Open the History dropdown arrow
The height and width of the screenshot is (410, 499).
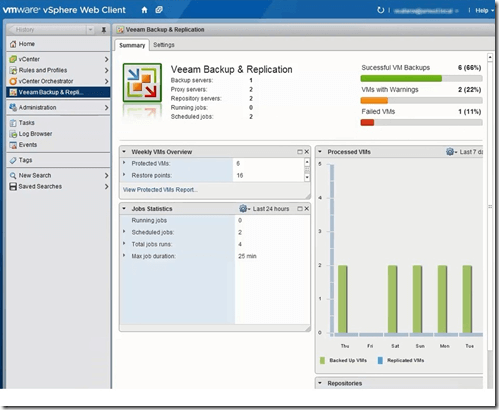[x=90, y=30]
